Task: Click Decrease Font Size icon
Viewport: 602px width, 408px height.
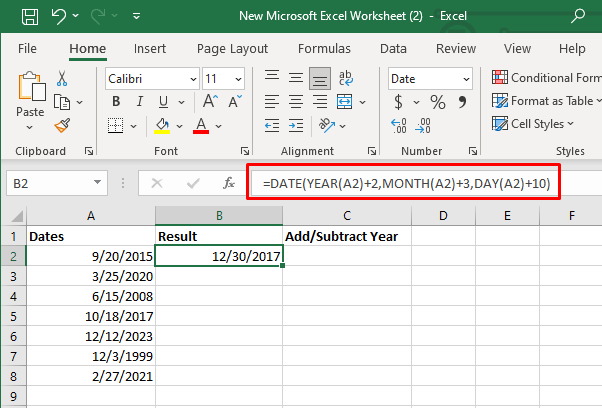Action: tap(235, 101)
